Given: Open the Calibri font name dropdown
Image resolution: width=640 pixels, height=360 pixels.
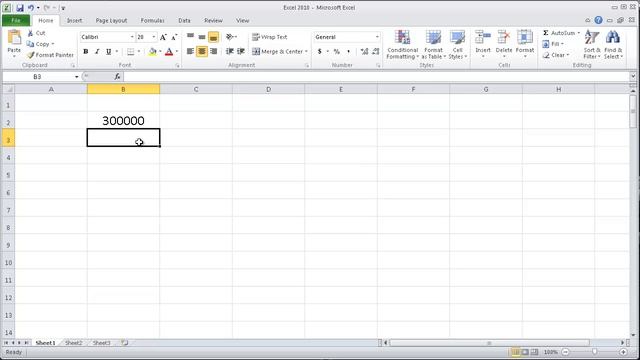Looking at the screenshot, I should 132,37.
